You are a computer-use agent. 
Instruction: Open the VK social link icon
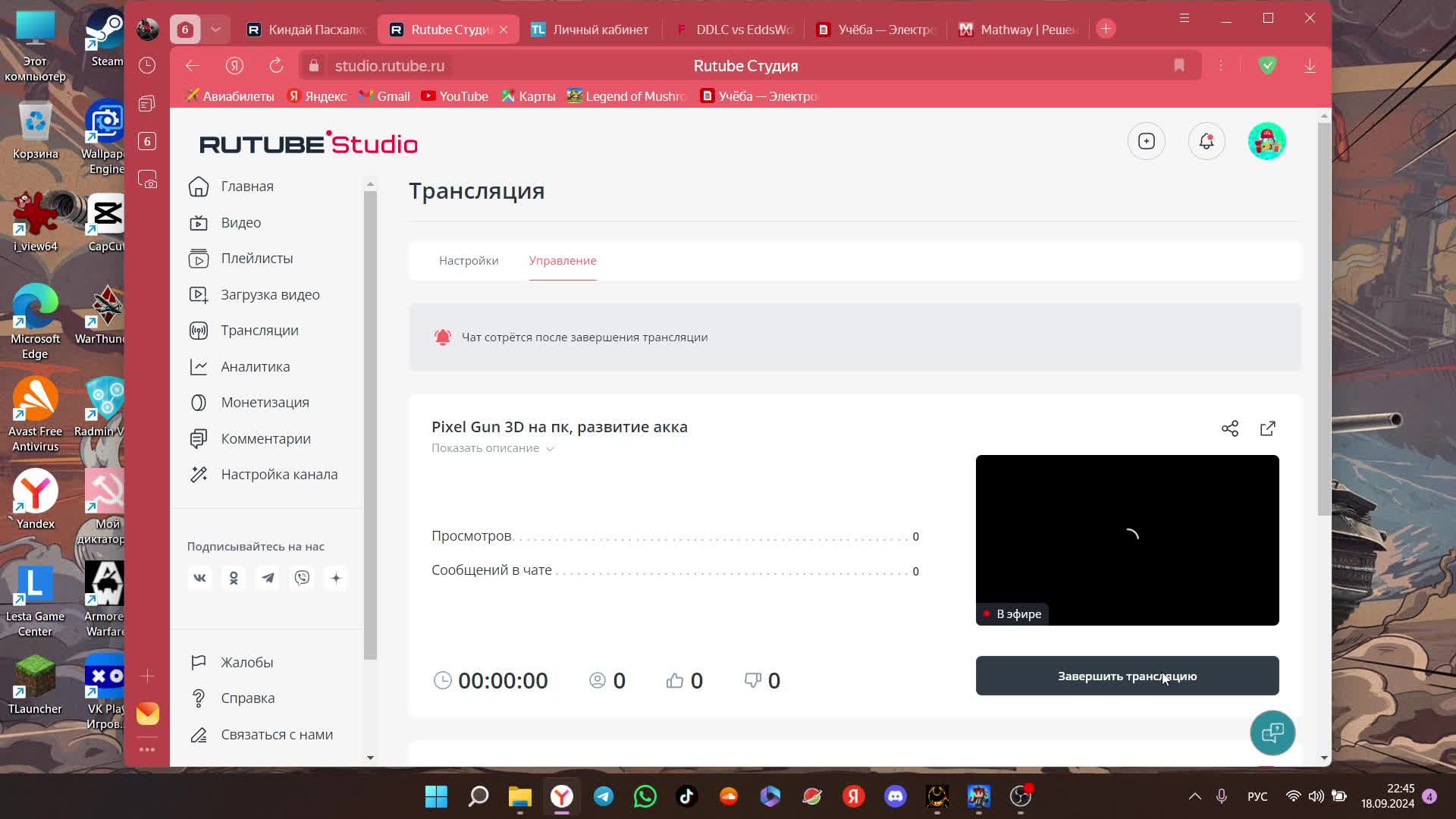pos(199,578)
